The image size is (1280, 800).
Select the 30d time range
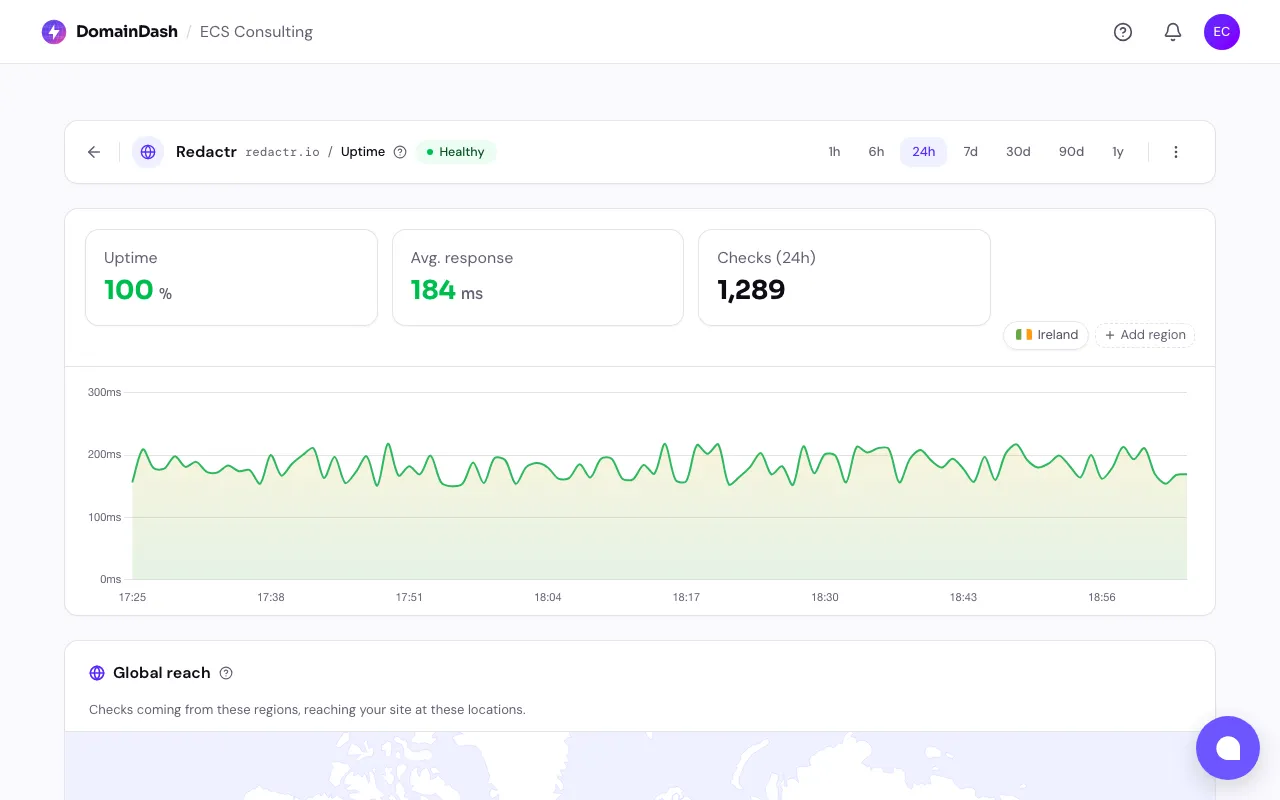point(1018,152)
